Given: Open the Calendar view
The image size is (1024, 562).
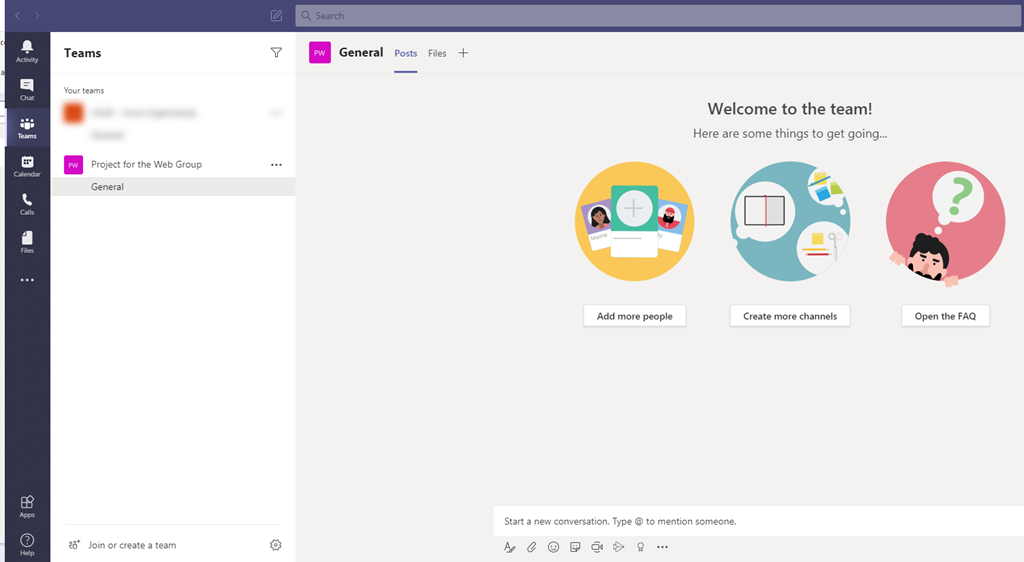Looking at the screenshot, I should [27, 166].
